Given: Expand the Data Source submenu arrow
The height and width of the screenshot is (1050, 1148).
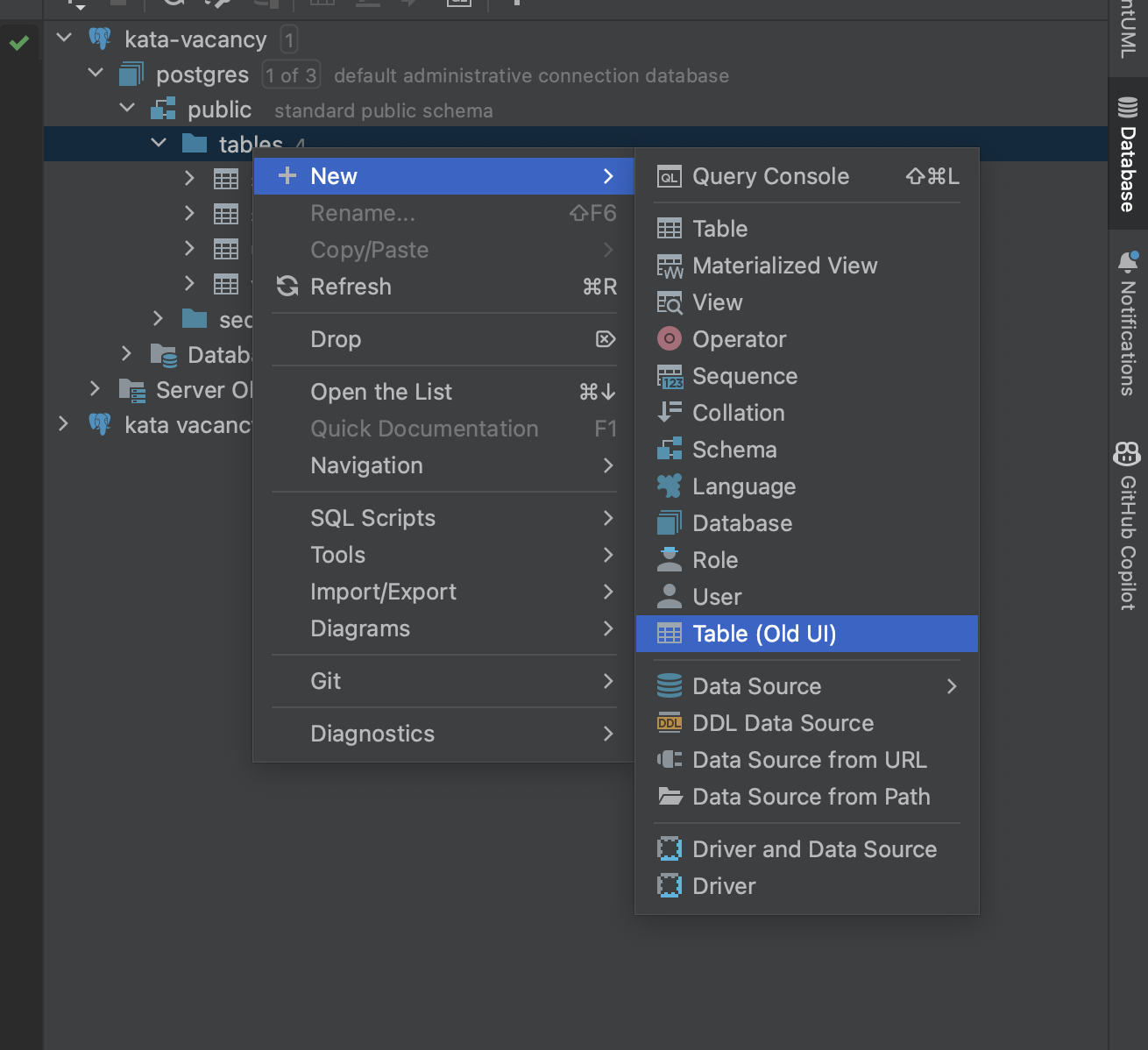Looking at the screenshot, I should point(952,686).
